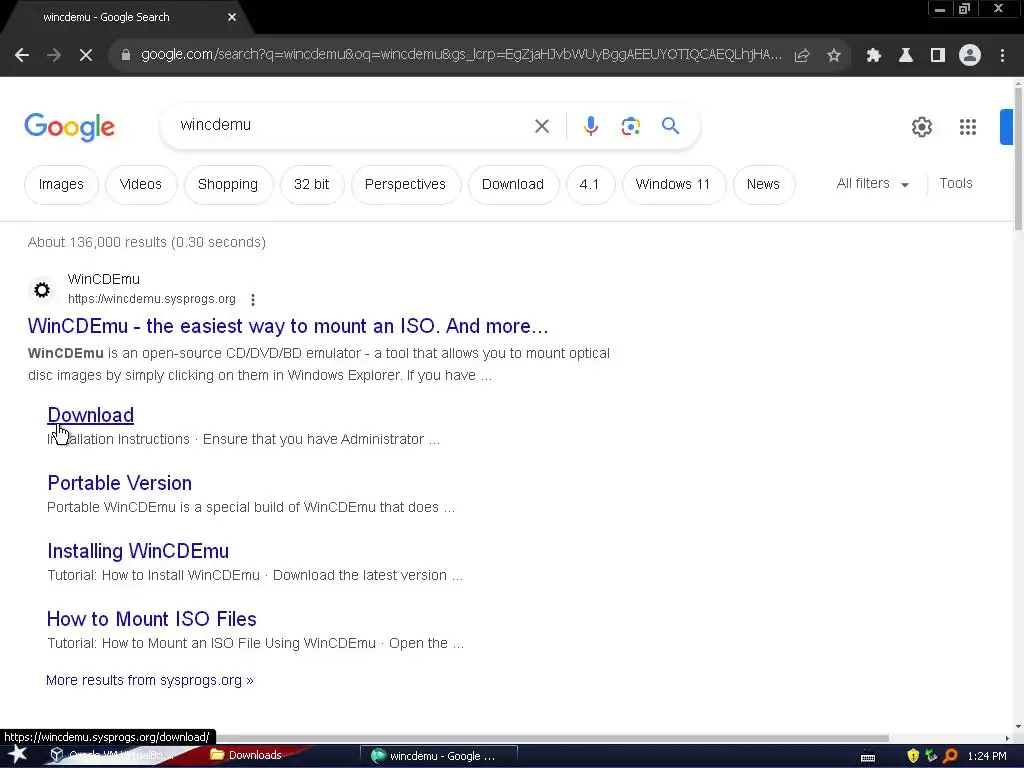Open the search Tools options
Image resolution: width=1024 pixels, height=768 pixels.
(955, 184)
